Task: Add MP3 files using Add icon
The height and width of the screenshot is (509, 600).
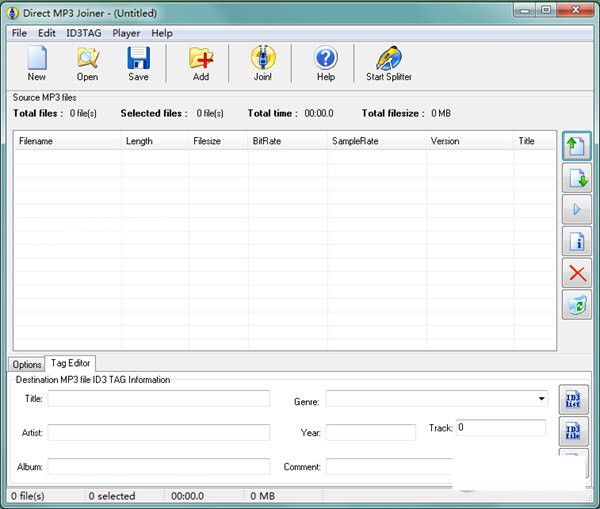Action: pos(201,64)
